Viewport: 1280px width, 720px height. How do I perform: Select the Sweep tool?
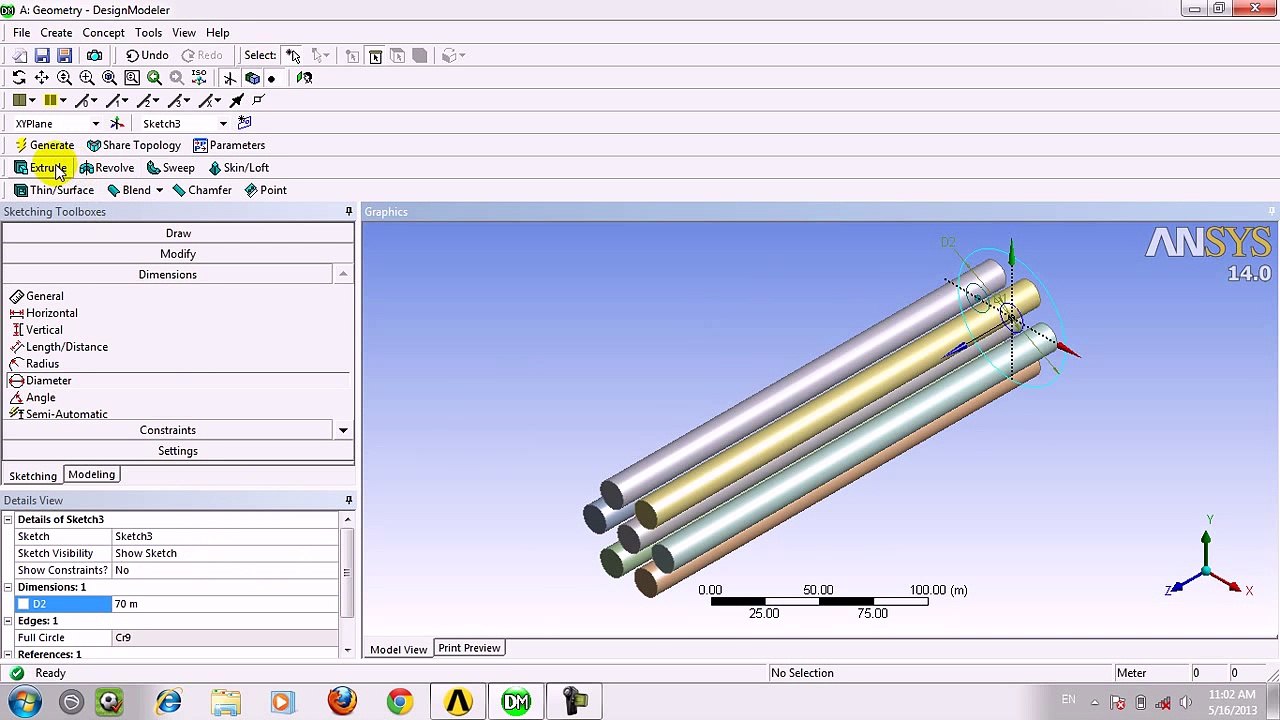170,168
